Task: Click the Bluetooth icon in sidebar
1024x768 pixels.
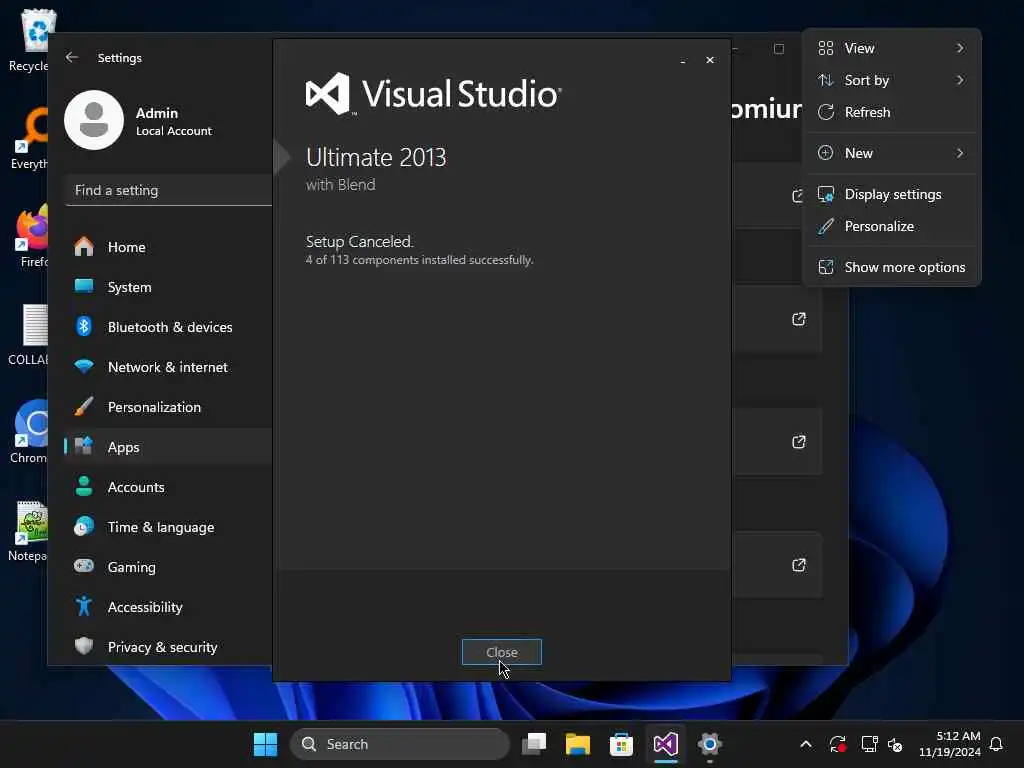Action: click(x=84, y=326)
